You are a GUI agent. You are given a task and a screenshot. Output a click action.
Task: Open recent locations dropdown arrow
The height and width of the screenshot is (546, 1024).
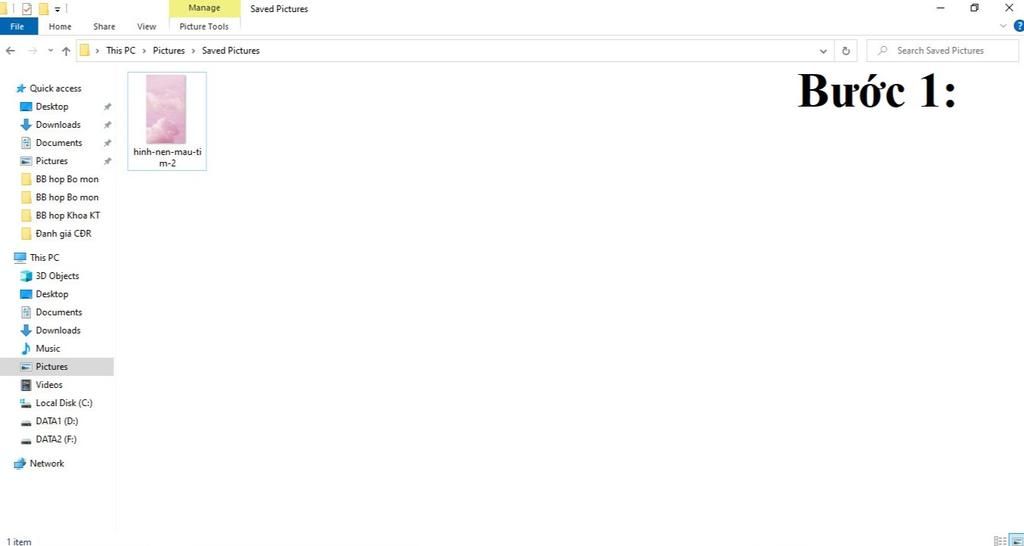click(x=50, y=50)
